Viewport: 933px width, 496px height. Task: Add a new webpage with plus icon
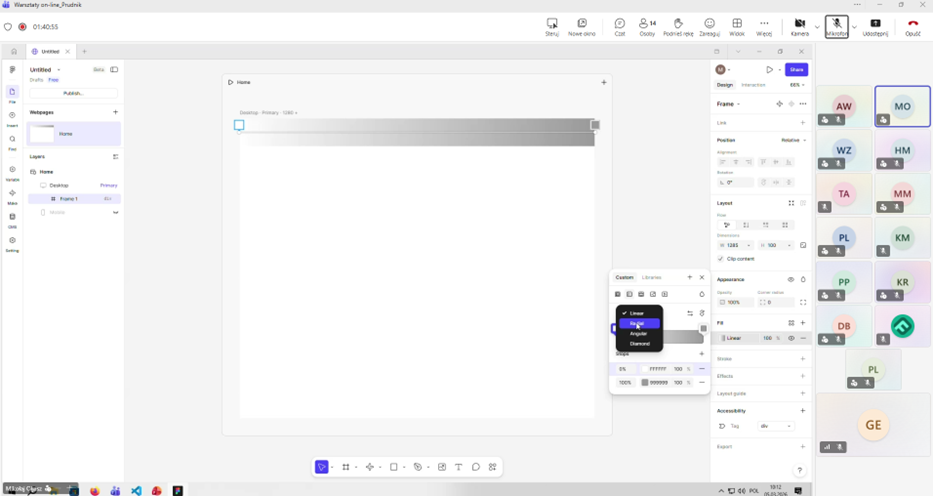pyautogui.click(x=115, y=112)
